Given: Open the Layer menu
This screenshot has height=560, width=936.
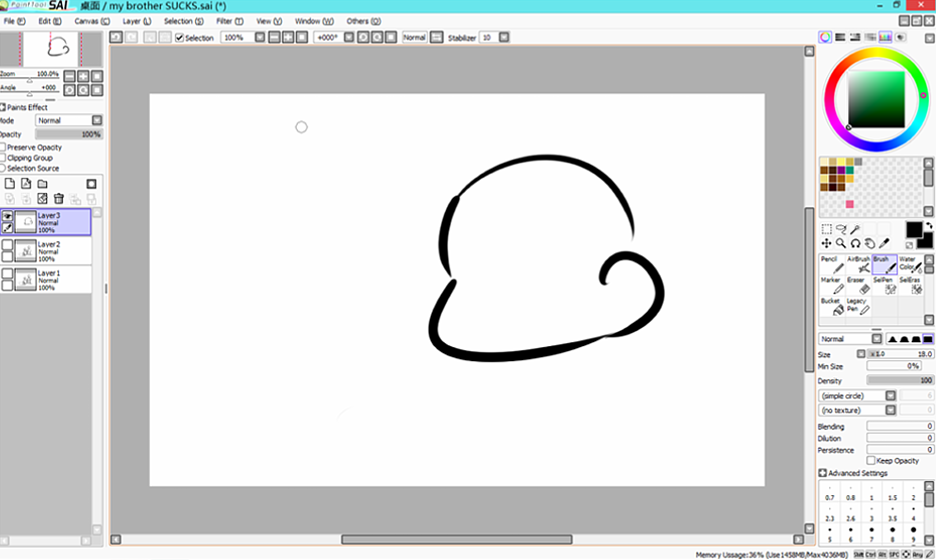Looking at the screenshot, I should tap(137, 20).
